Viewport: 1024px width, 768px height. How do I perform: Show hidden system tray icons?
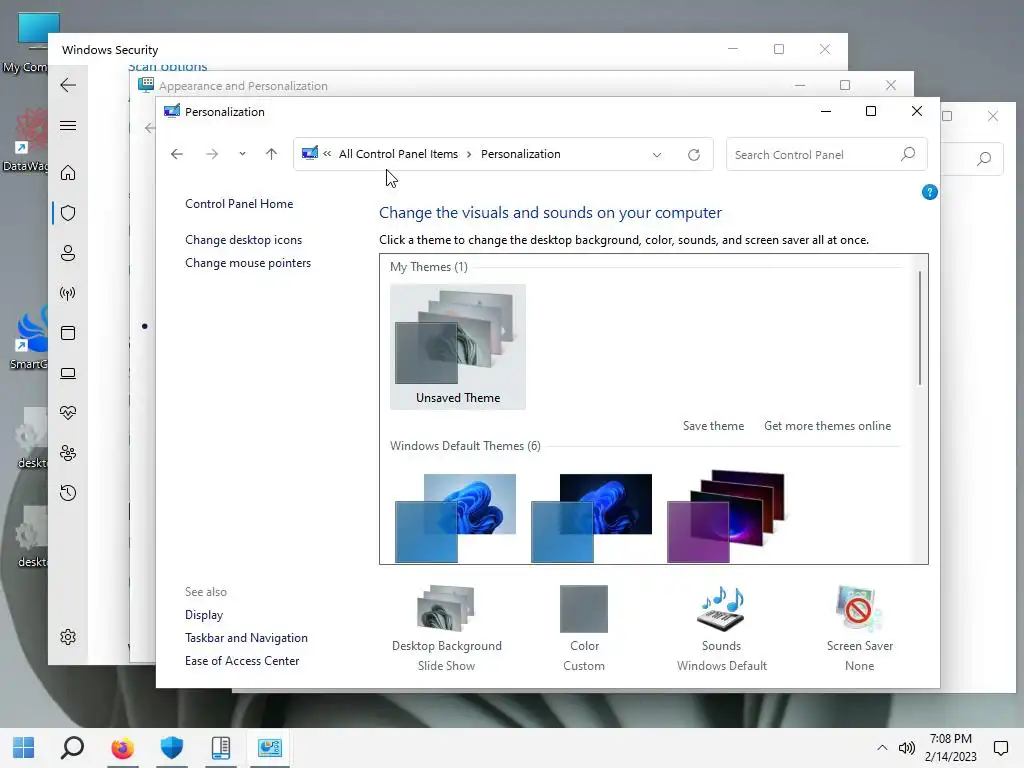coord(882,748)
